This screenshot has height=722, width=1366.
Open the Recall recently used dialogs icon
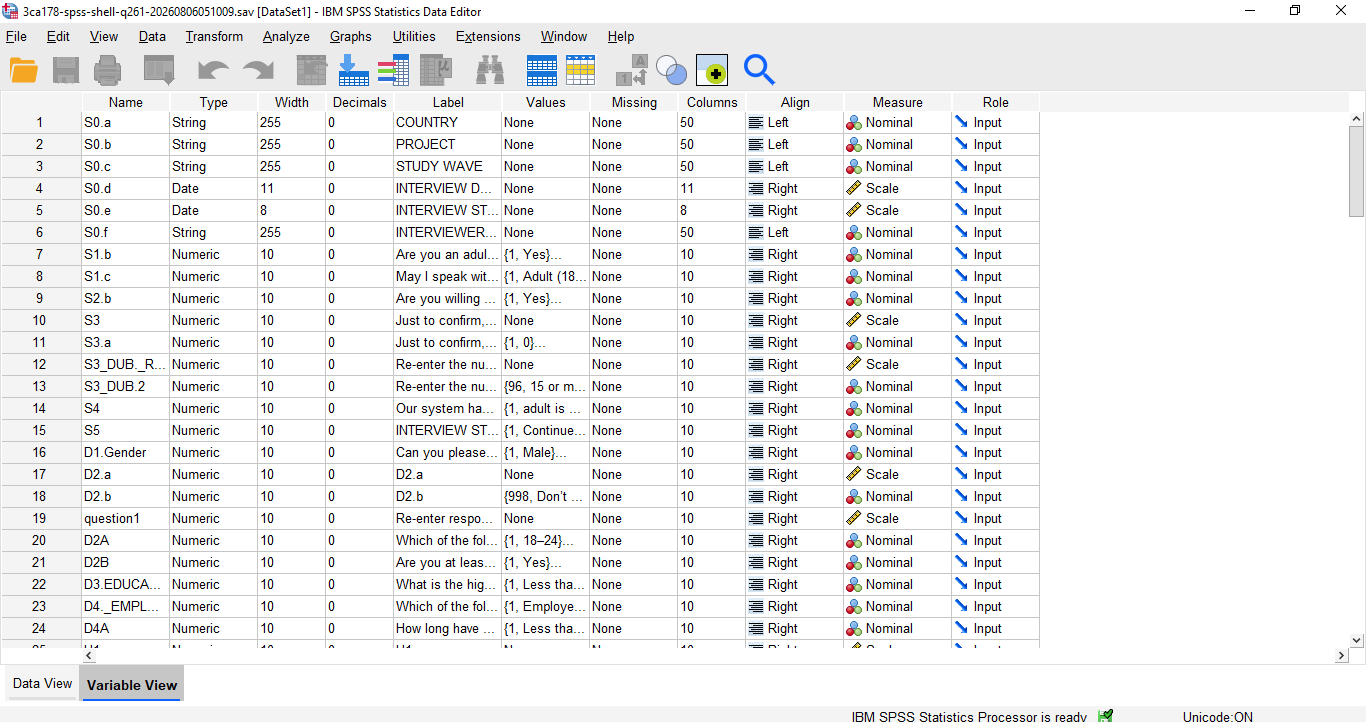pyautogui.click(x=159, y=70)
